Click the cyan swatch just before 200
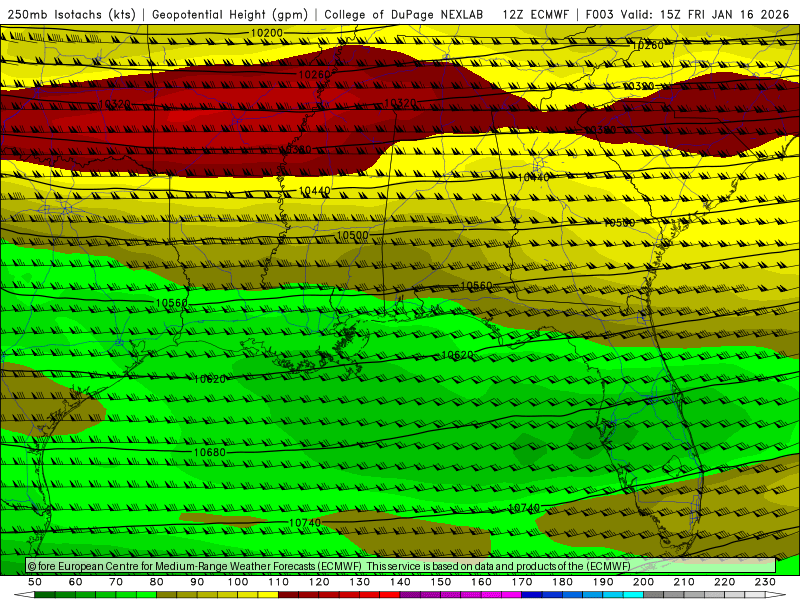 point(633,595)
